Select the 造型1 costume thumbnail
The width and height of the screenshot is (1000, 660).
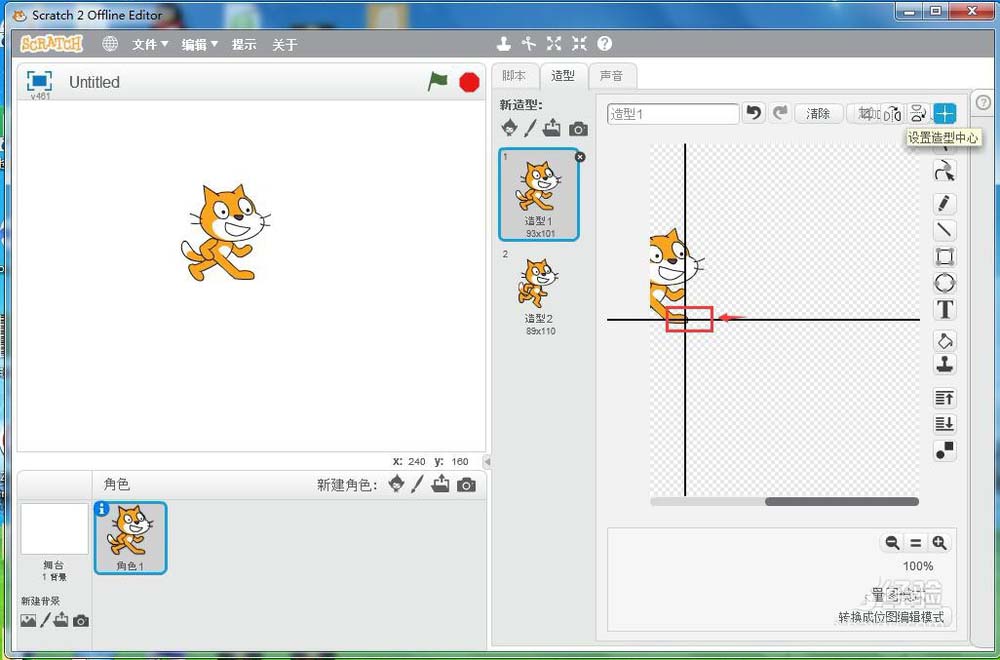coord(539,194)
